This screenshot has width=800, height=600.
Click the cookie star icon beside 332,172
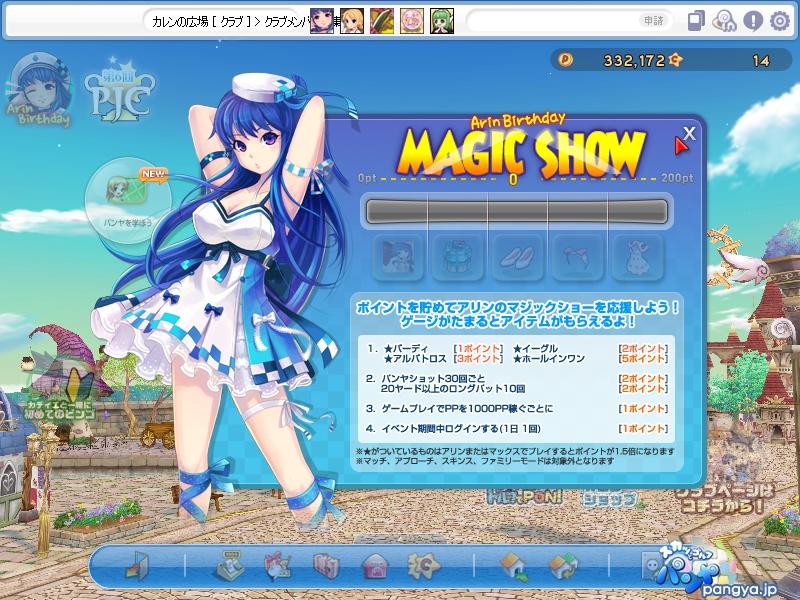676,60
